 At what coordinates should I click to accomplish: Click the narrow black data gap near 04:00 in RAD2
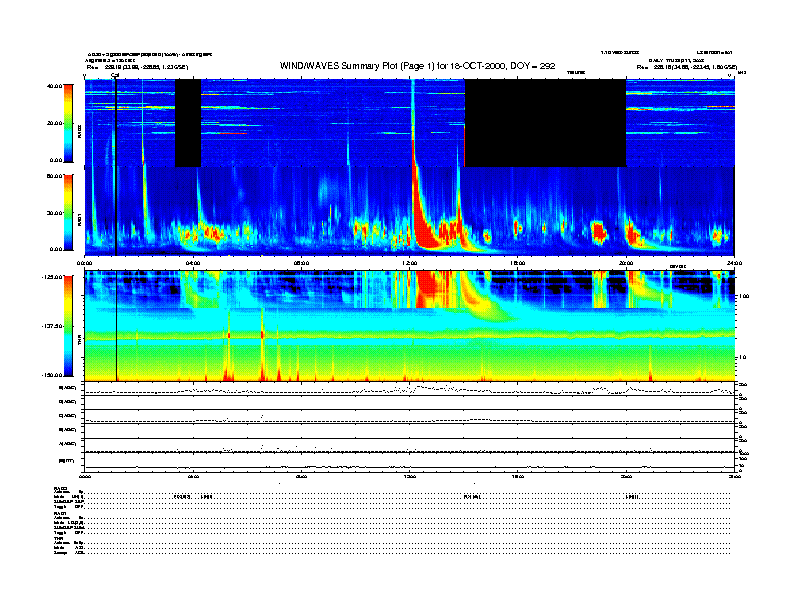click(x=188, y=123)
